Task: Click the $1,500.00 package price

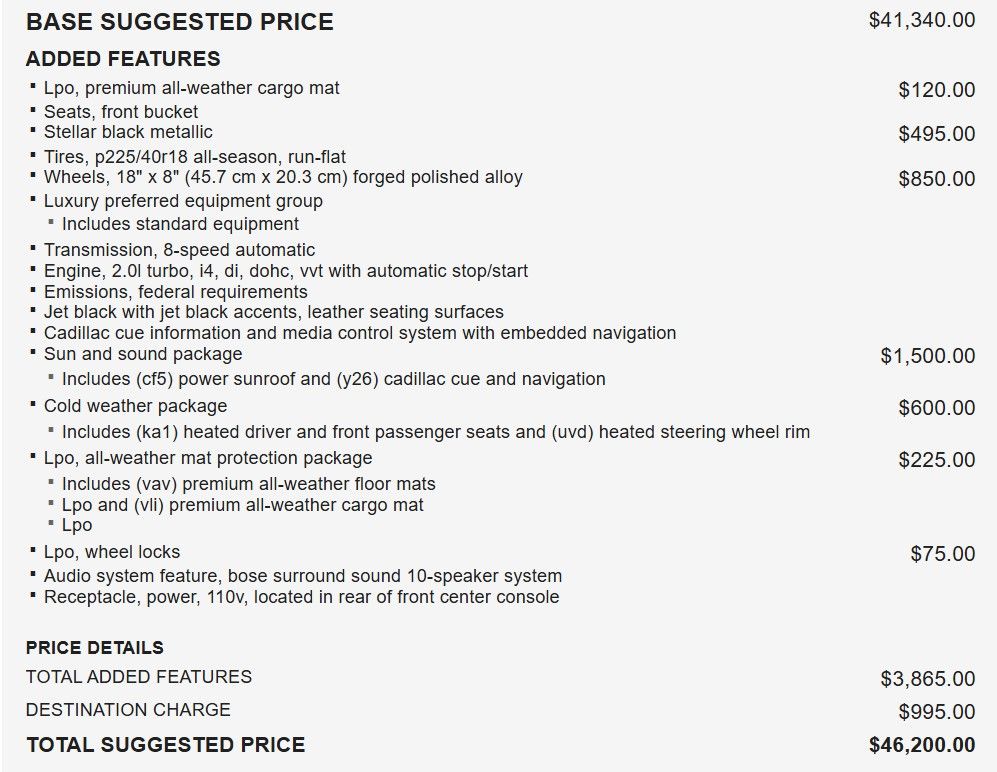Action: (x=927, y=356)
